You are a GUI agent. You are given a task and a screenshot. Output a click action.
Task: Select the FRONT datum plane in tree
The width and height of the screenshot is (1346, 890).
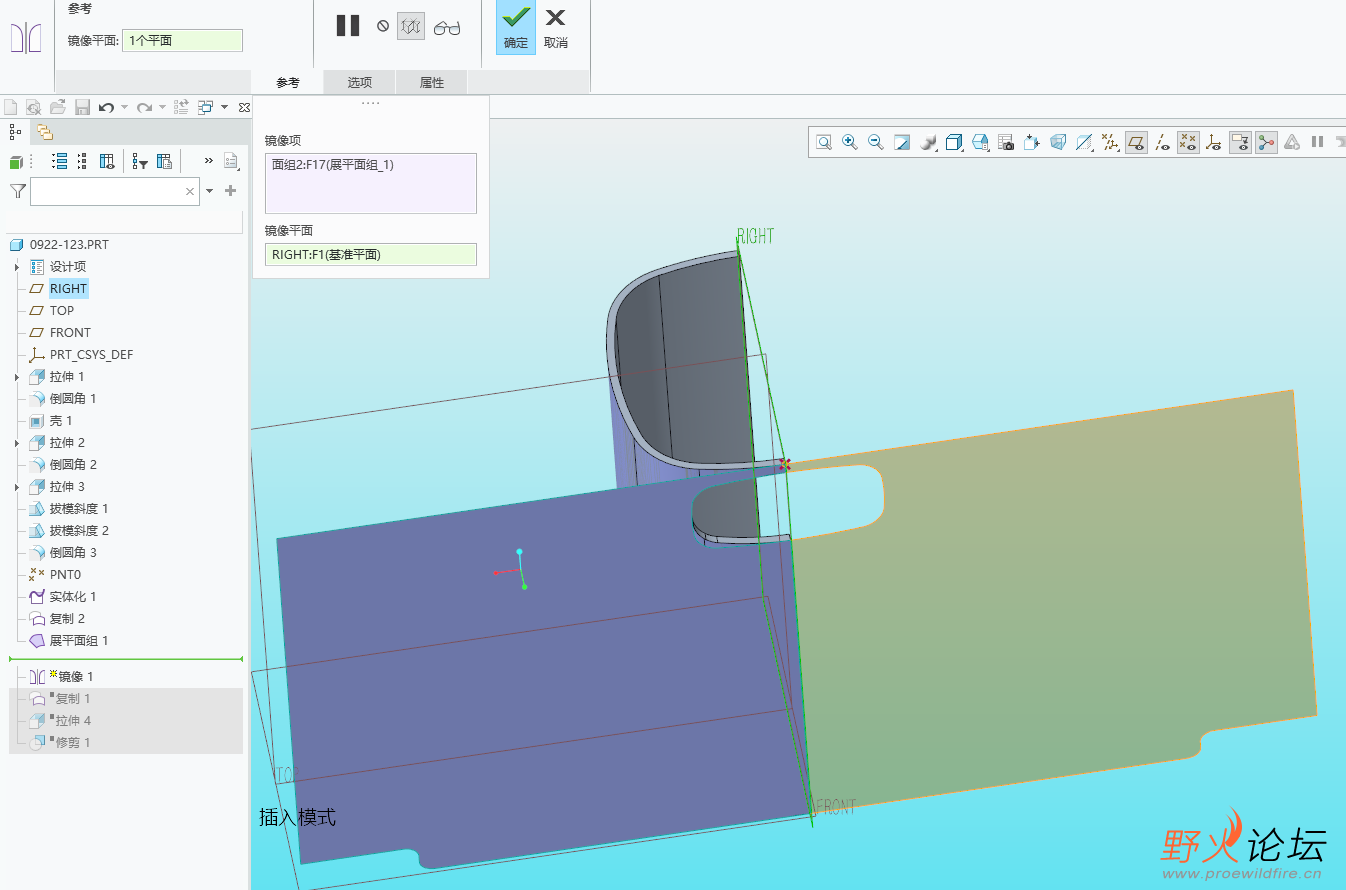pyautogui.click(x=69, y=333)
